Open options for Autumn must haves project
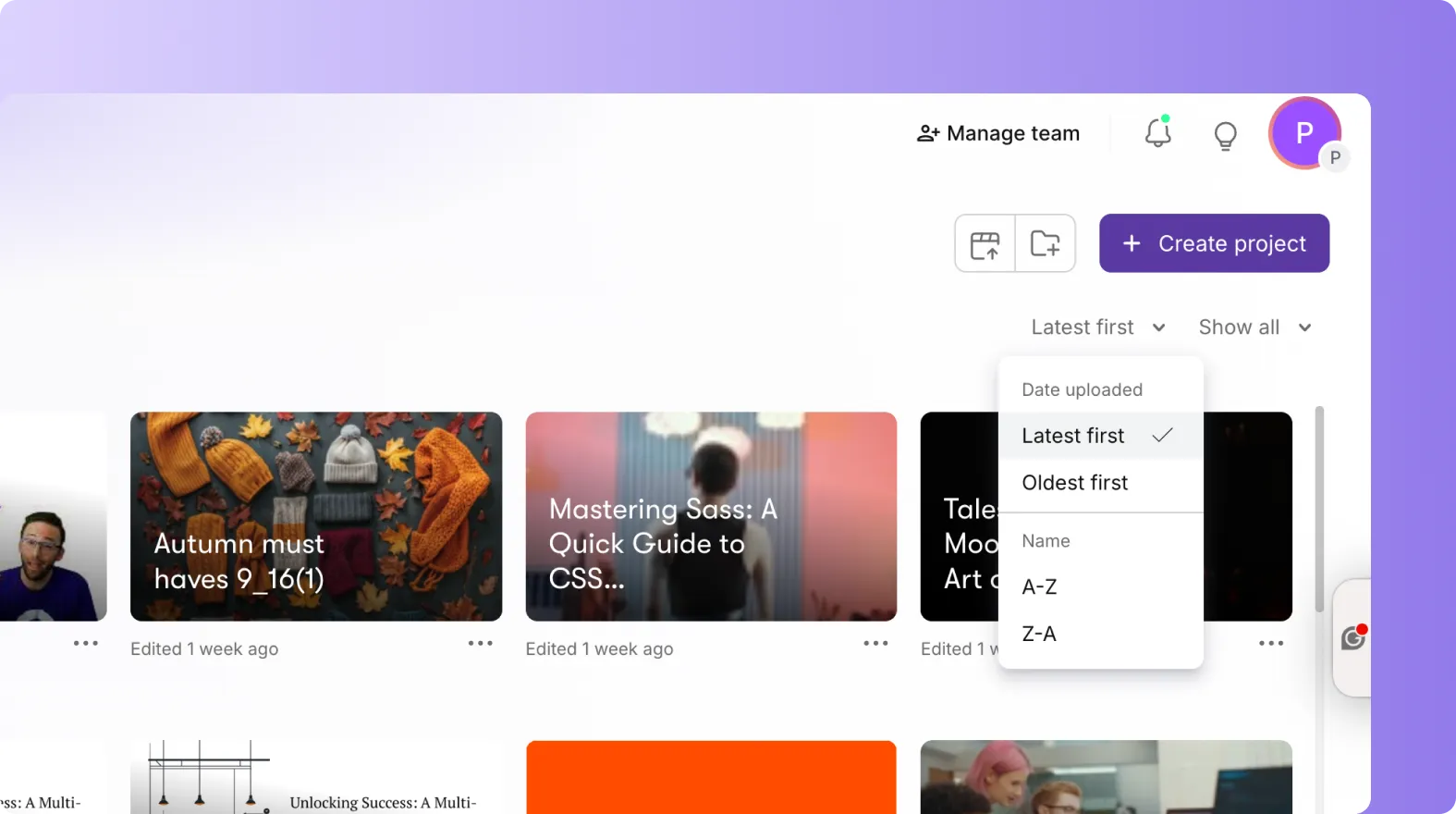 pyautogui.click(x=480, y=644)
